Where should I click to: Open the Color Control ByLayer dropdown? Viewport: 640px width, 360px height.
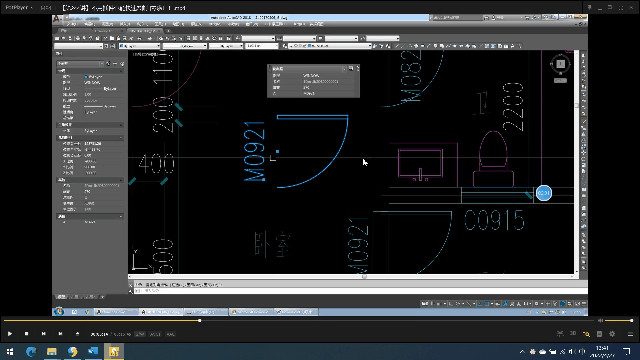pyautogui.click(x=140, y=46)
